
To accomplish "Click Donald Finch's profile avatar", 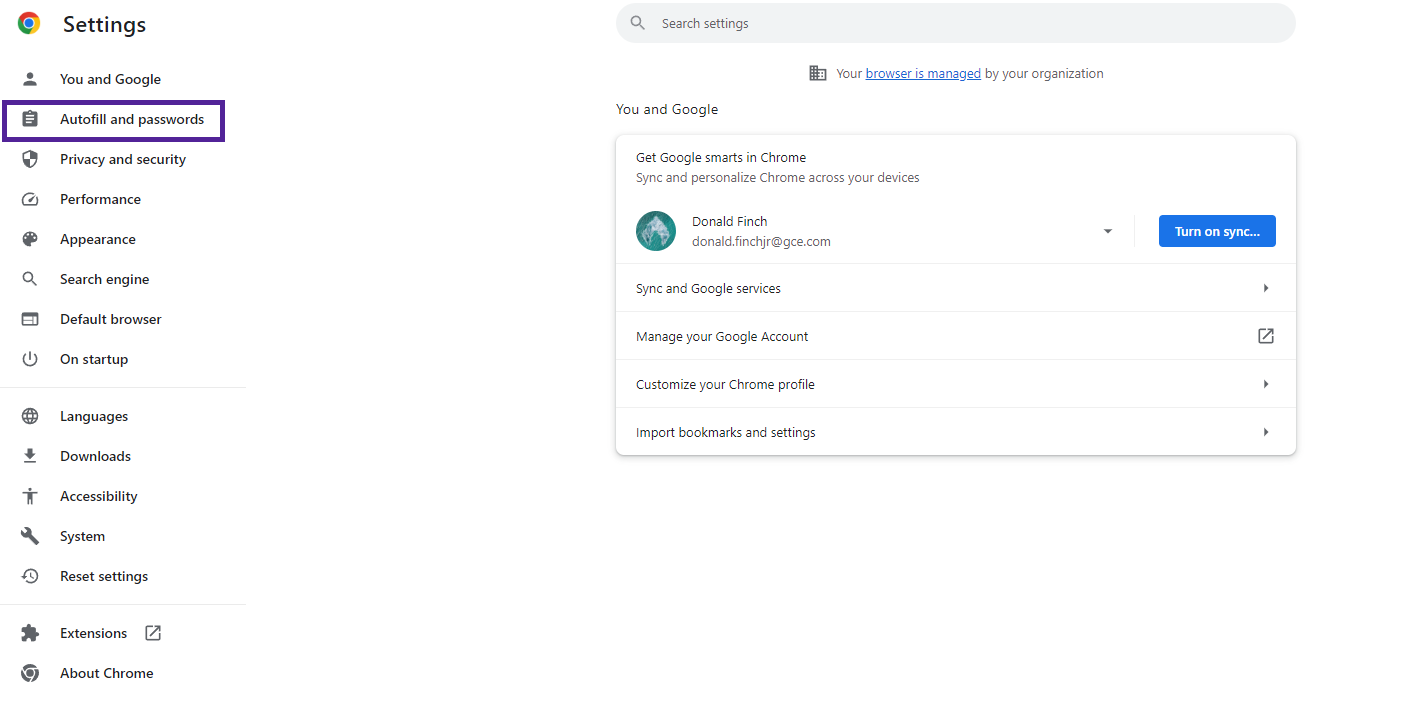I will pyautogui.click(x=656, y=231).
